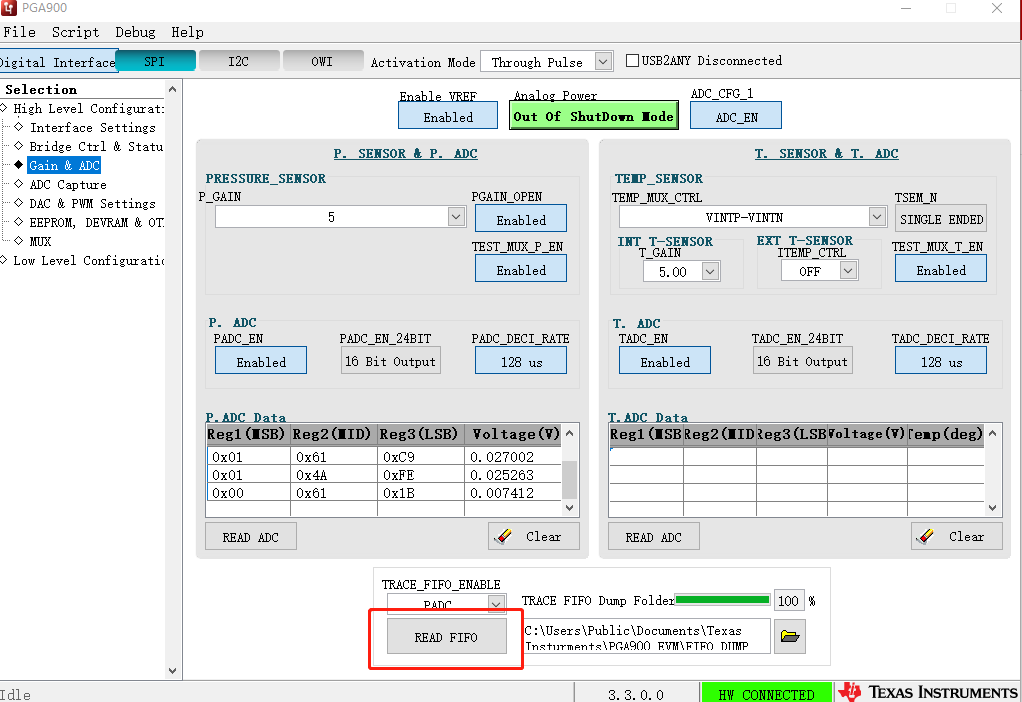Click the T. SENSOR & T. ADC link
The height and width of the screenshot is (702, 1022).
pyautogui.click(x=826, y=153)
